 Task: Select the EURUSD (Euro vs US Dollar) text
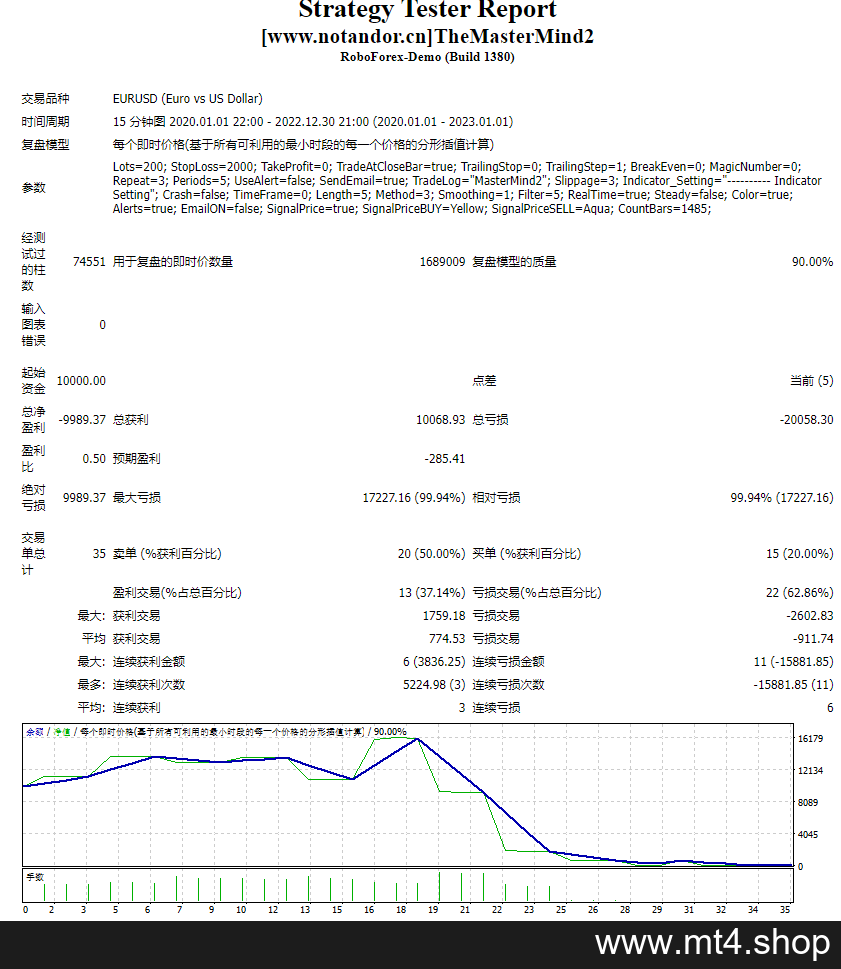(x=187, y=99)
